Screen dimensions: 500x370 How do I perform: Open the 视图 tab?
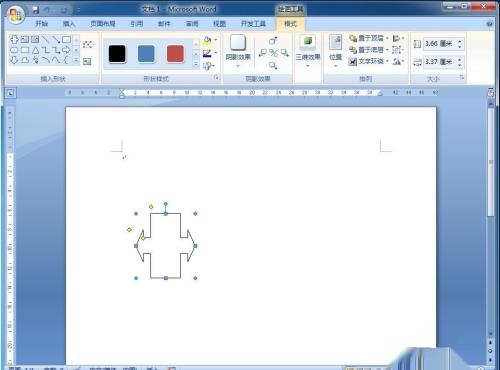click(x=219, y=24)
